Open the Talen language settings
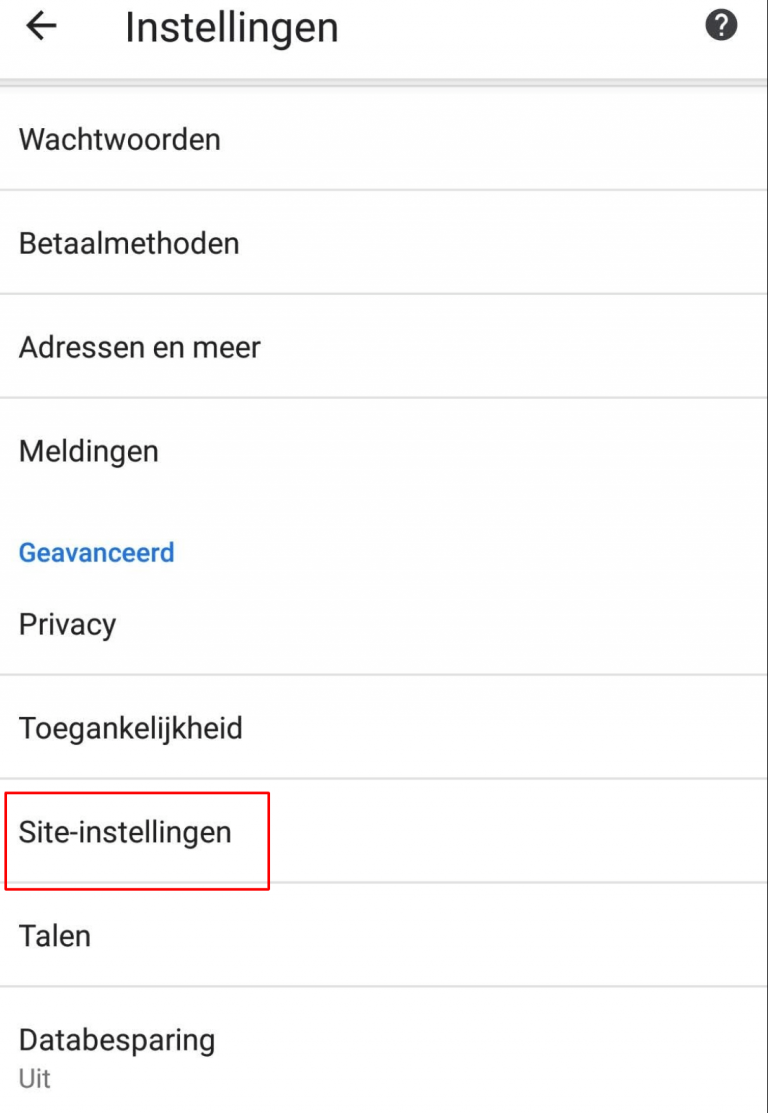The height and width of the screenshot is (1113, 768). point(53,936)
